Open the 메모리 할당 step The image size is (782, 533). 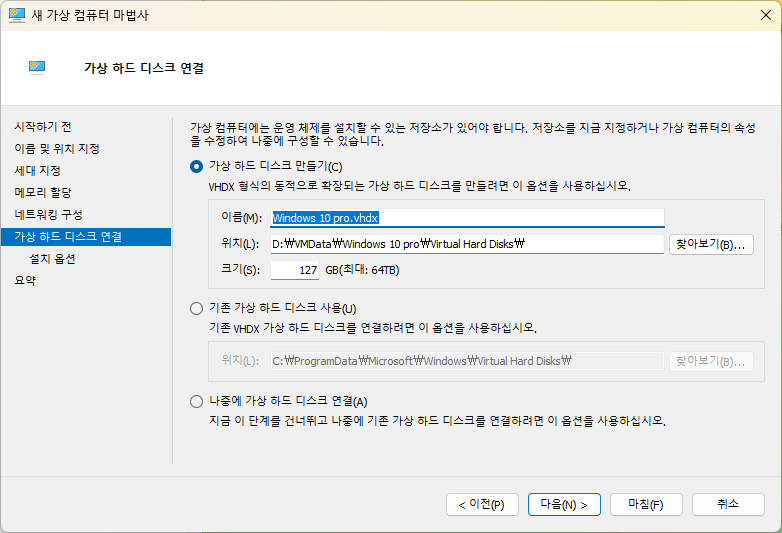point(43,192)
